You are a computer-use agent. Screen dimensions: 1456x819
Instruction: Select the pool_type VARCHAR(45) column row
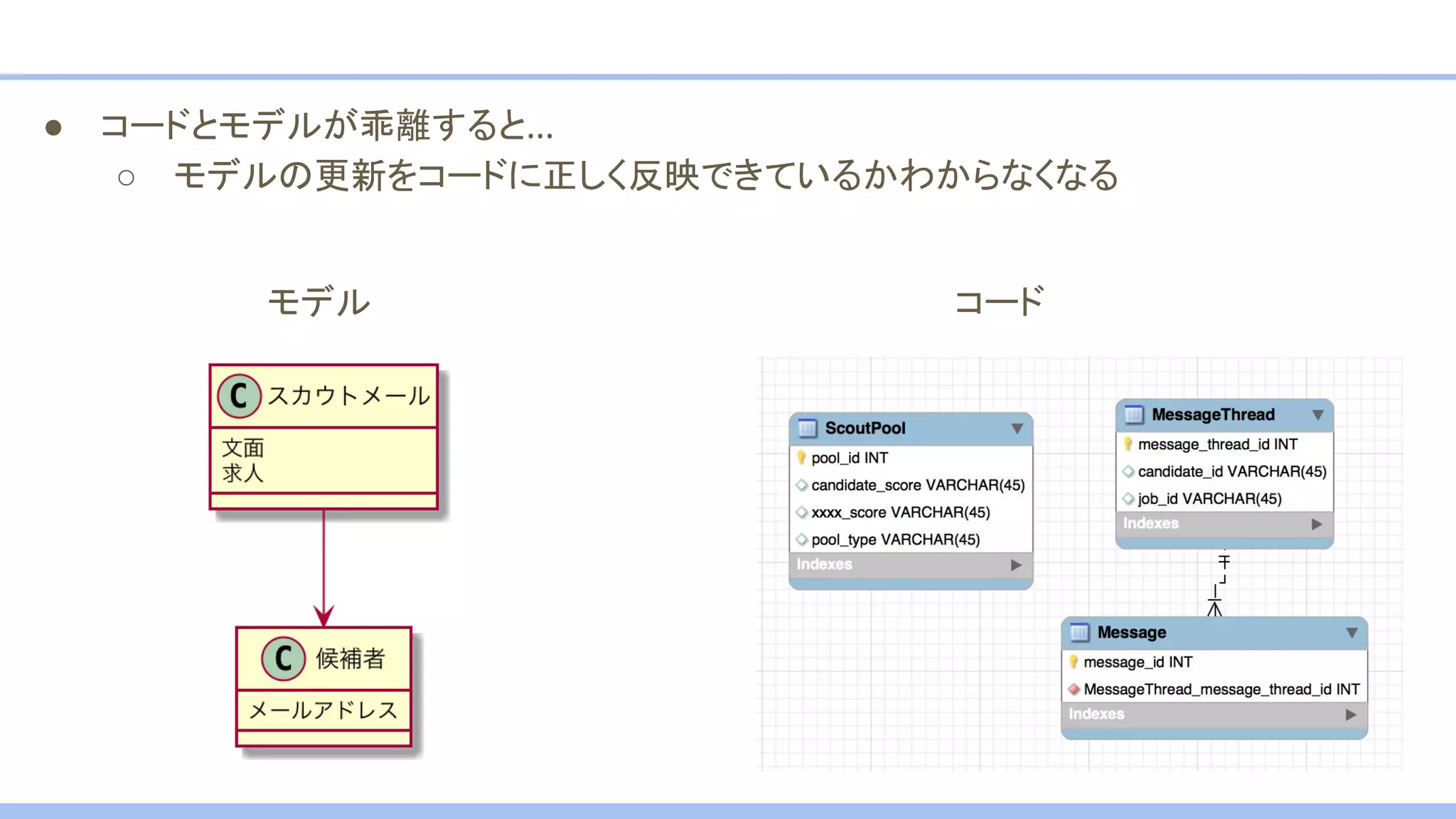[x=895, y=540]
